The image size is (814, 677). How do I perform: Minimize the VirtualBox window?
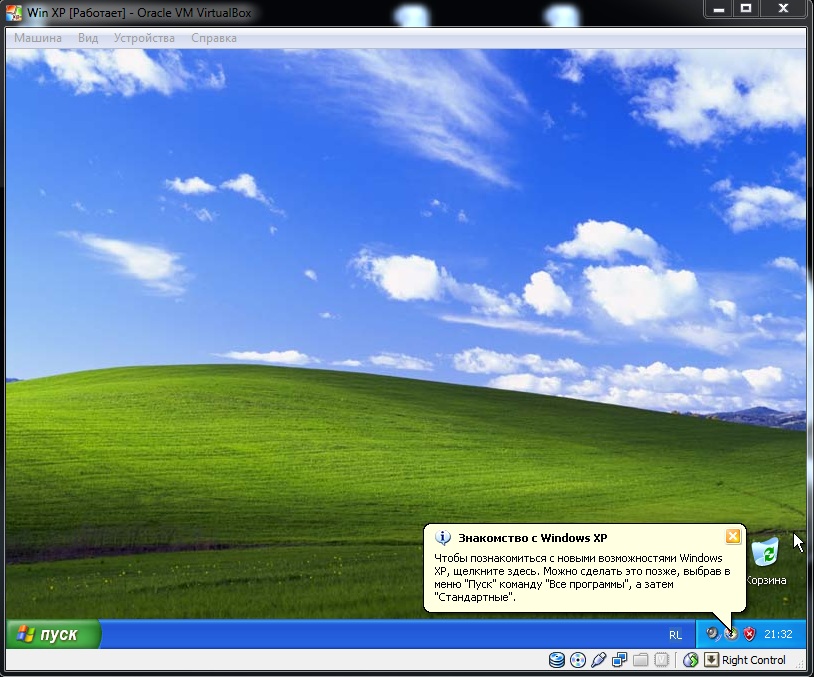click(x=718, y=8)
